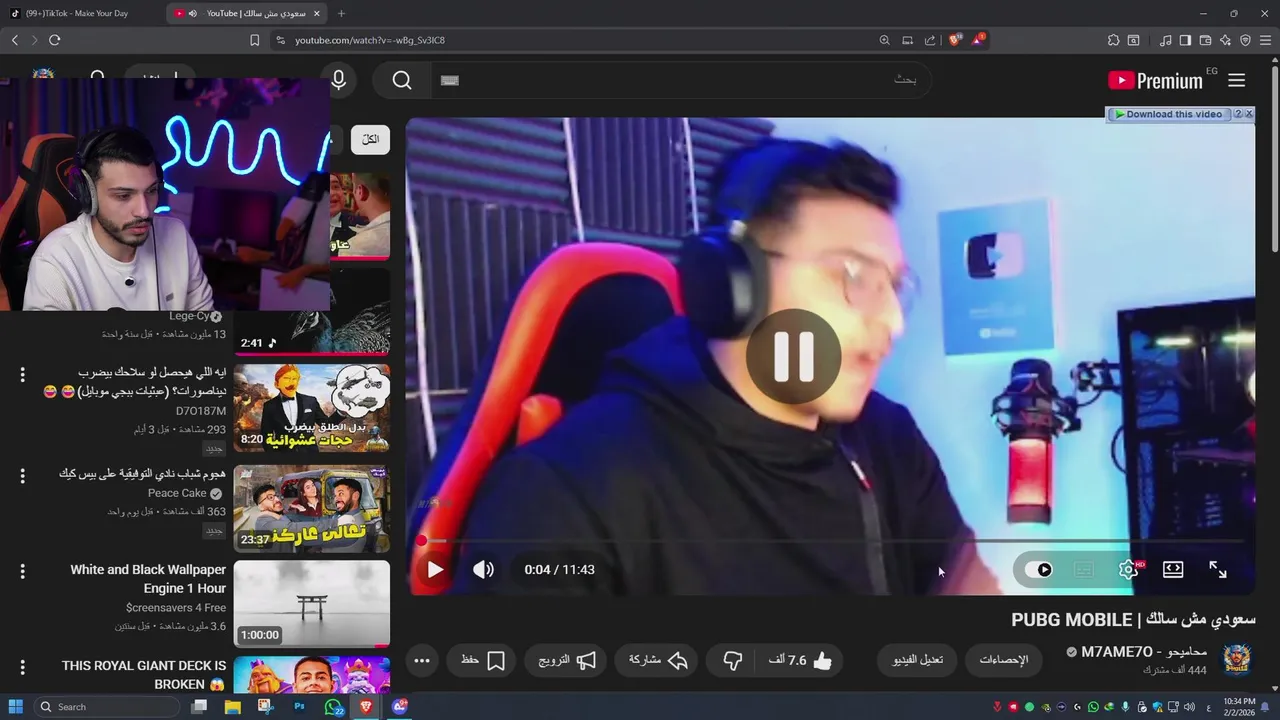
Task: Open Photoshop from the taskbar
Action: point(298,706)
